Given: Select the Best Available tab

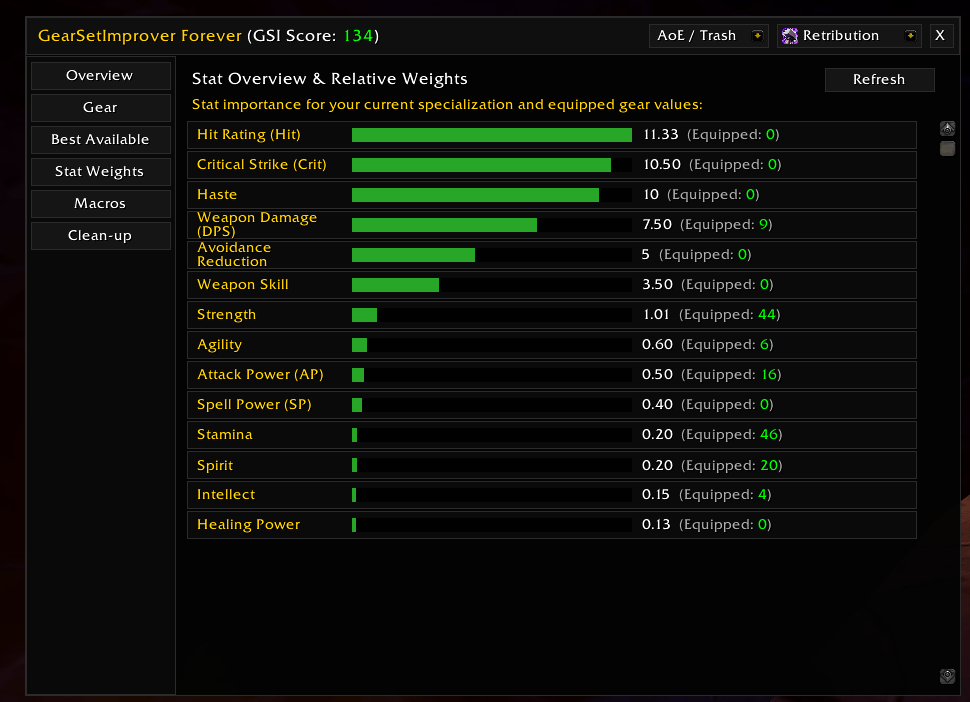Looking at the screenshot, I should (x=100, y=140).
